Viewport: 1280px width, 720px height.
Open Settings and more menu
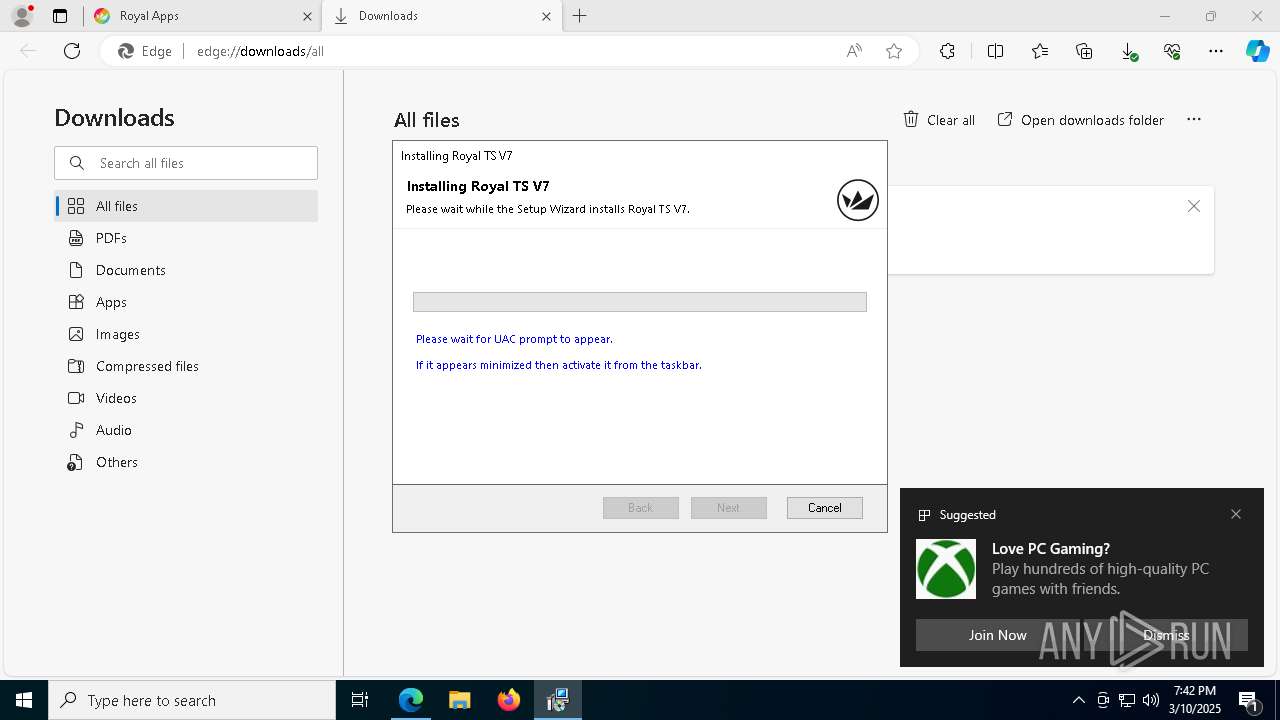pos(1216,51)
